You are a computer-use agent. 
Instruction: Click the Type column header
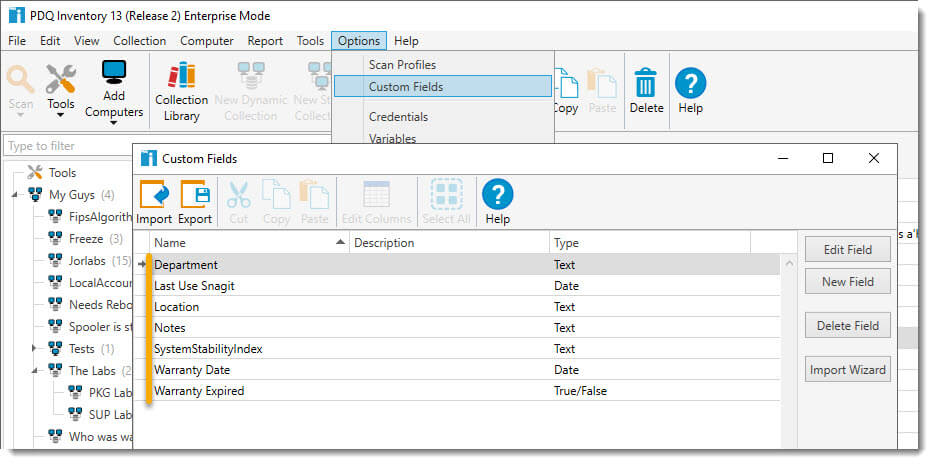(650, 243)
